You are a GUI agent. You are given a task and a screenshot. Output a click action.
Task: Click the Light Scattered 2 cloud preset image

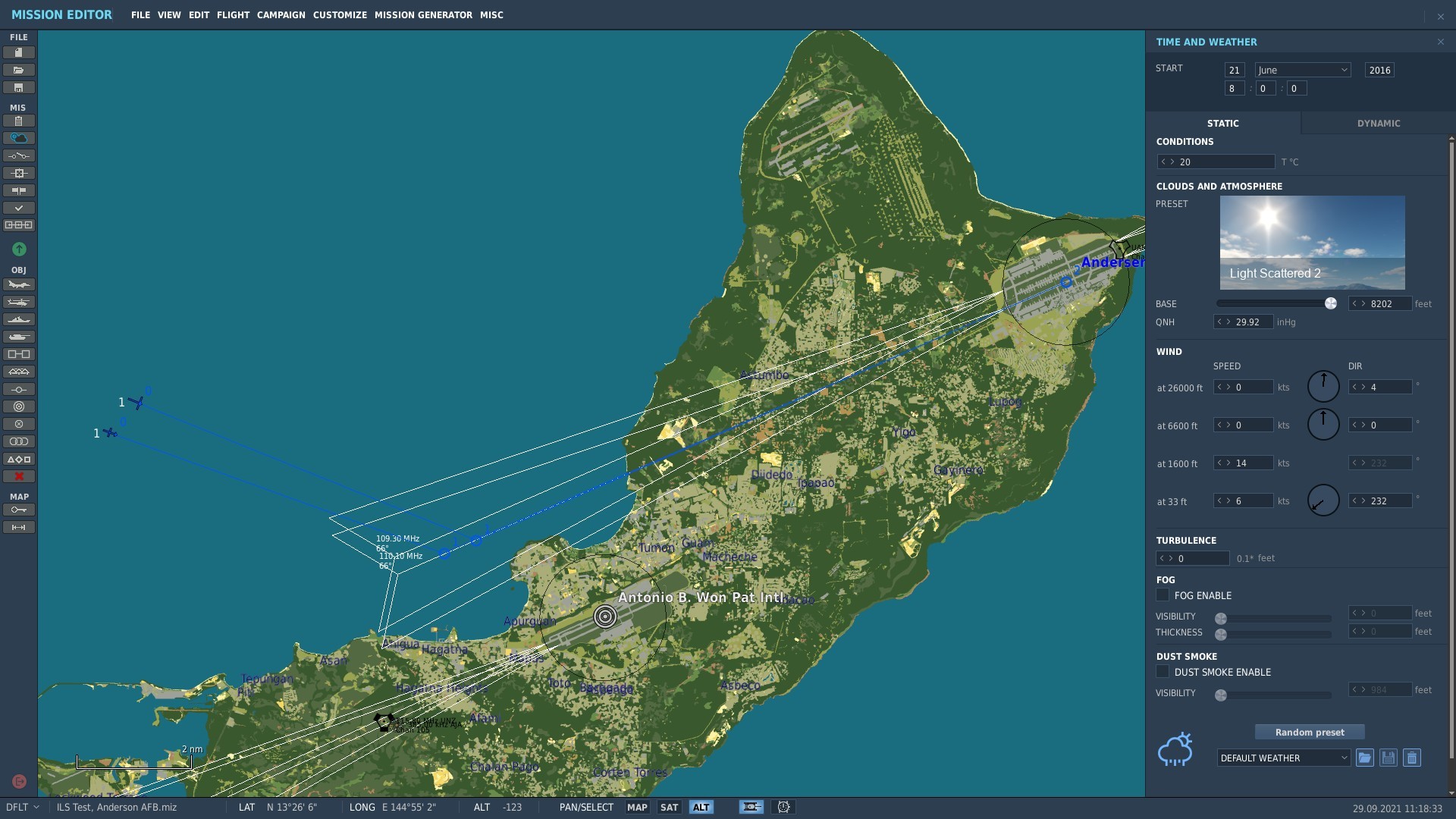[1312, 243]
